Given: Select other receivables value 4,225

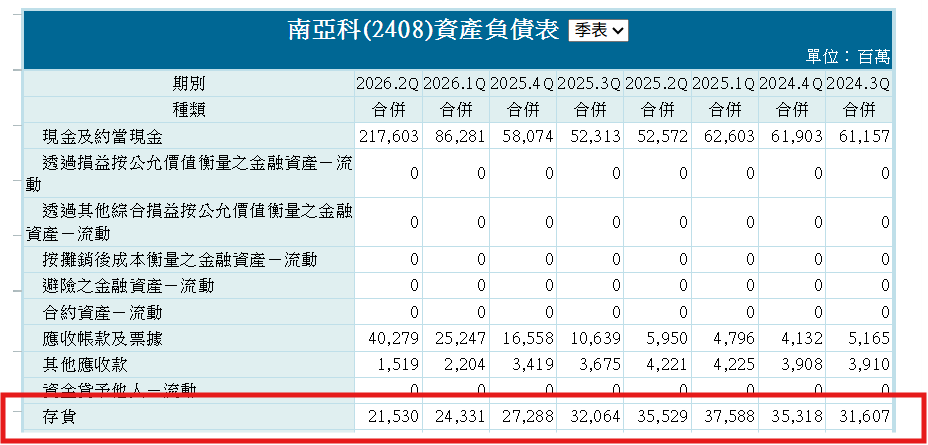Looking at the screenshot, I should coord(734,365).
